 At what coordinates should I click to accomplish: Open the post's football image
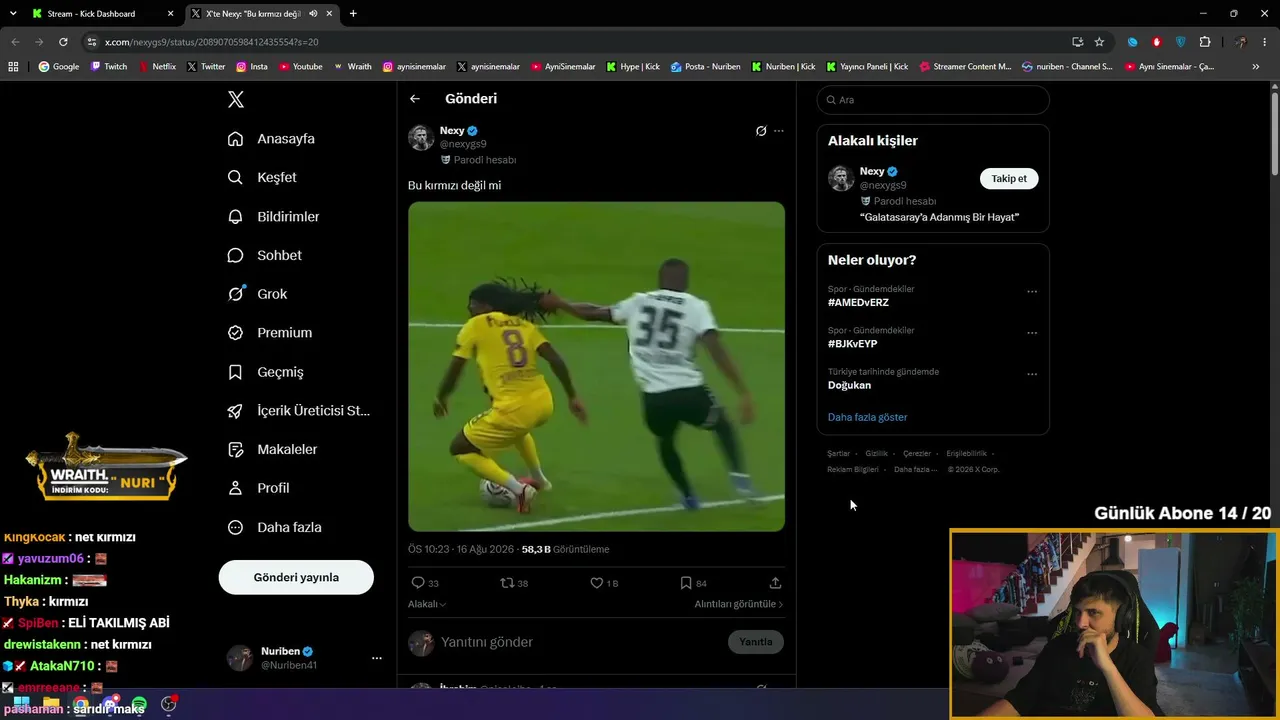click(x=596, y=367)
